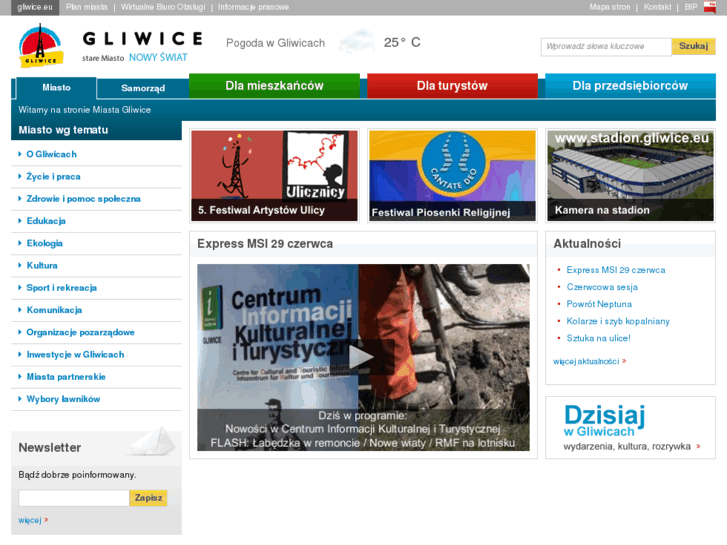Click Pogoda w Gliwicach text
The image size is (727, 545).
pos(275,43)
